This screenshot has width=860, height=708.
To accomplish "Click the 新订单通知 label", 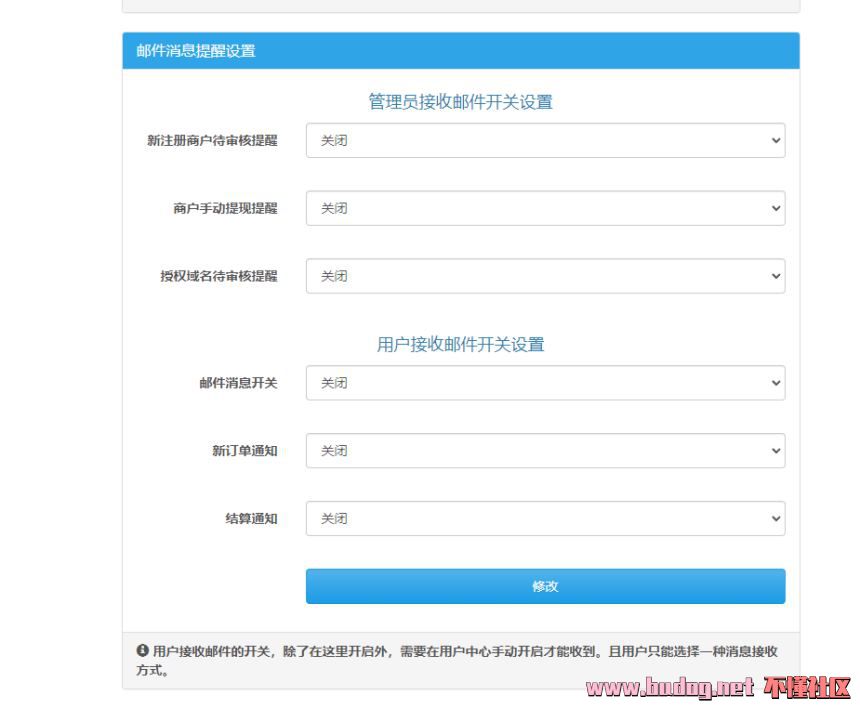I will click(x=244, y=451).
